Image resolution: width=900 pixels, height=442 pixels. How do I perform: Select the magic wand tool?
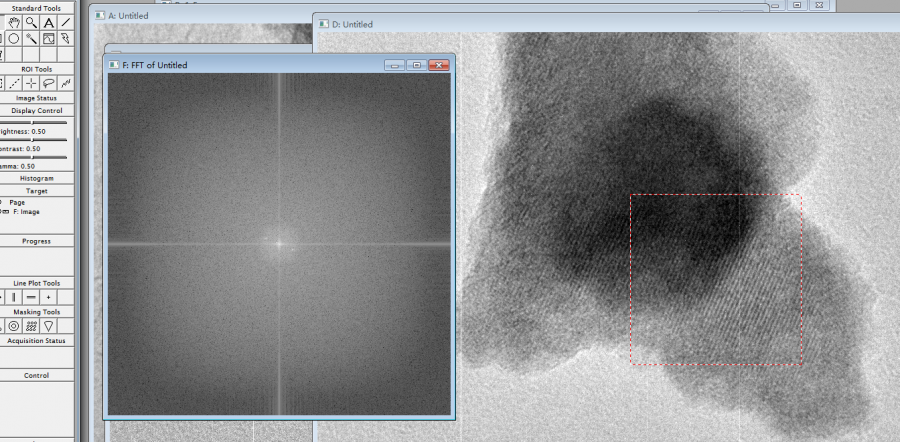pos(32,38)
